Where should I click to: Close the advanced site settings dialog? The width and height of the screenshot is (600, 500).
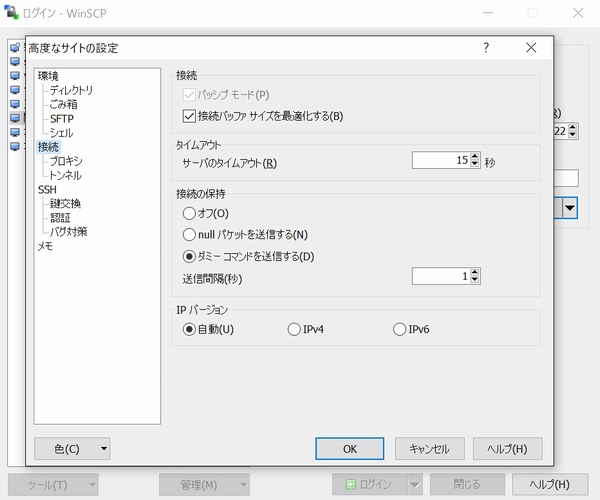(531, 47)
